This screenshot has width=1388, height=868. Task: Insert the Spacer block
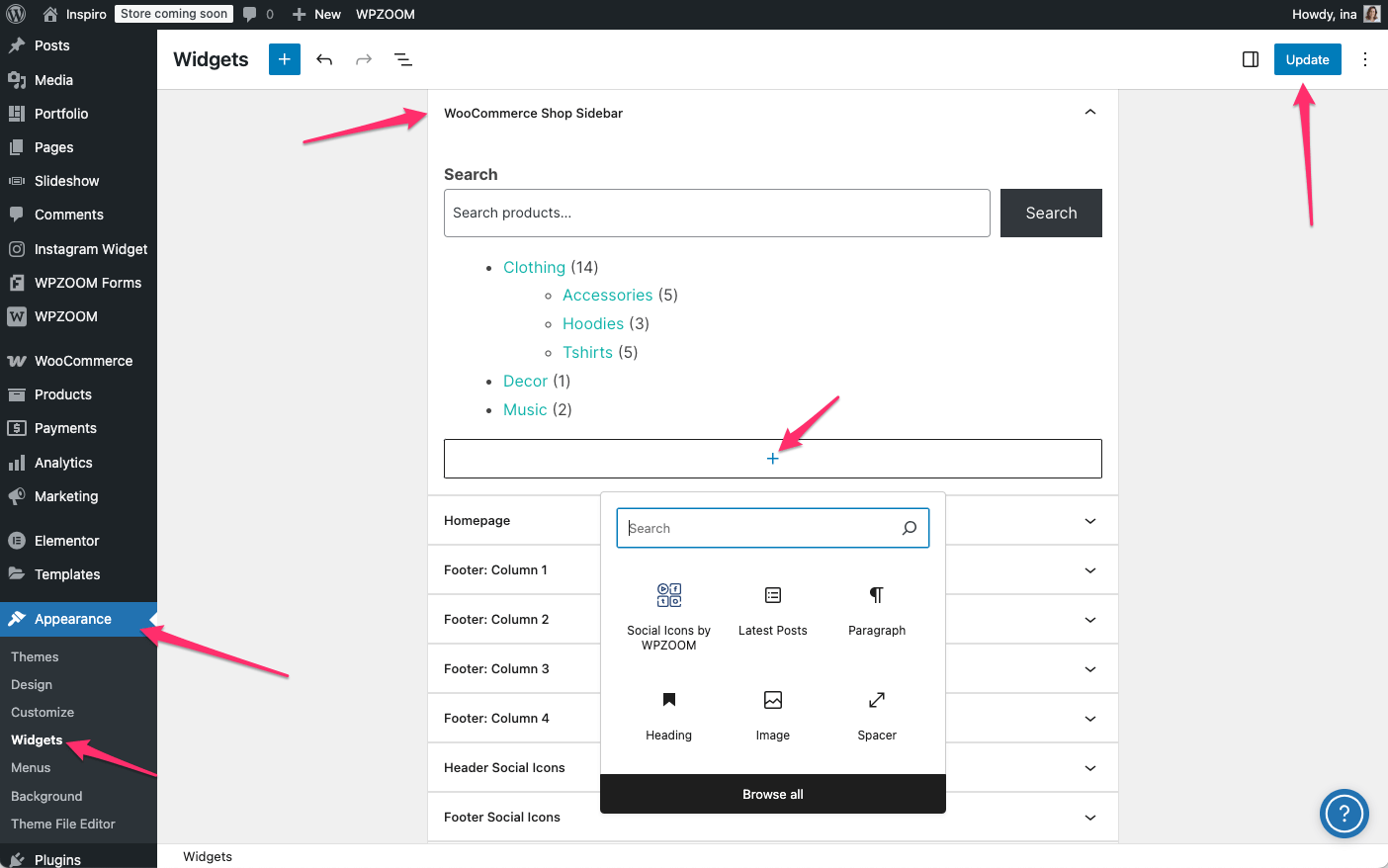pyautogui.click(x=876, y=714)
